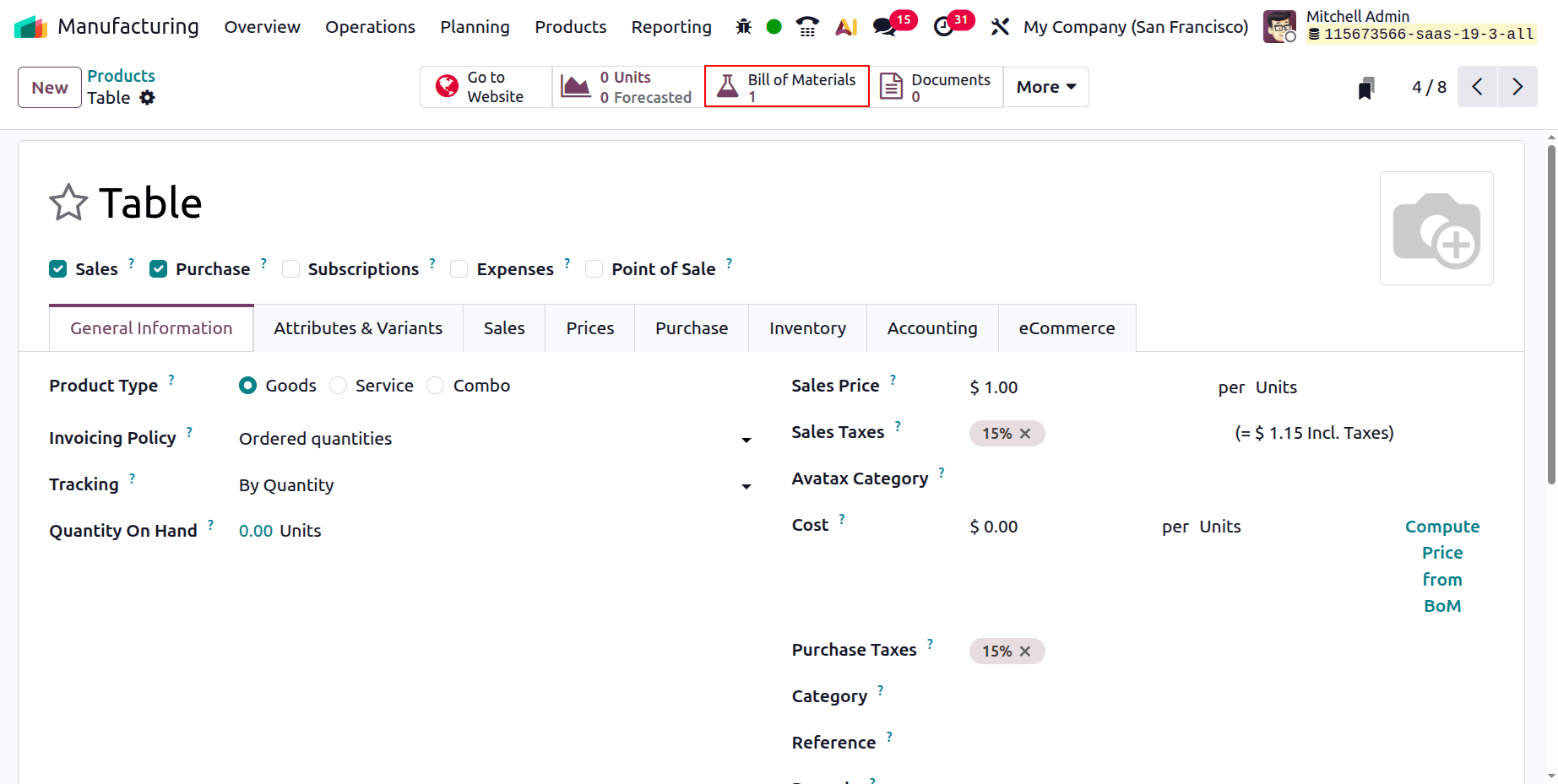The image size is (1558, 784).
Task: Expand the More menu button
Action: (x=1046, y=87)
